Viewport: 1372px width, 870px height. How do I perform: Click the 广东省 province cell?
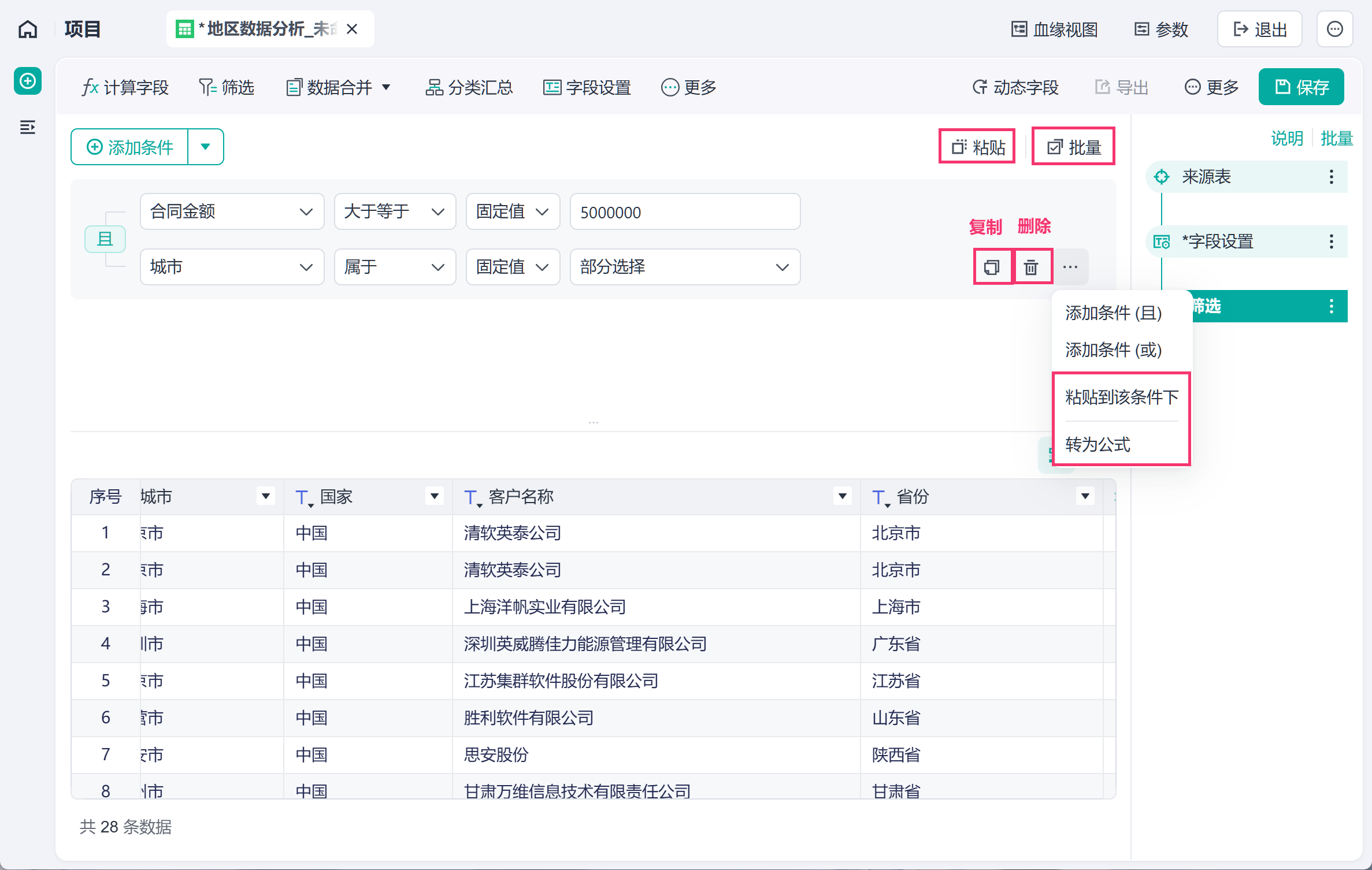tap(982, 644)
